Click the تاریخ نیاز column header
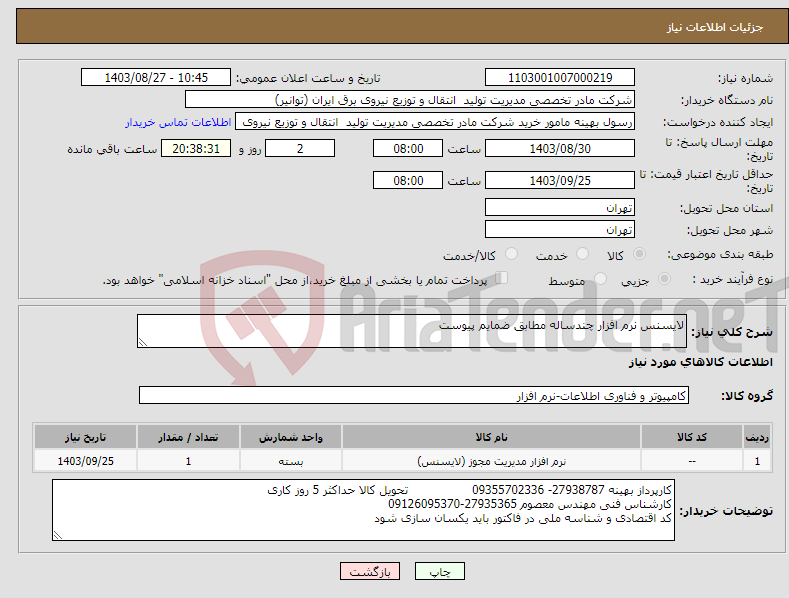This screenshot has height=598, width=789. (x=85, y=437)
